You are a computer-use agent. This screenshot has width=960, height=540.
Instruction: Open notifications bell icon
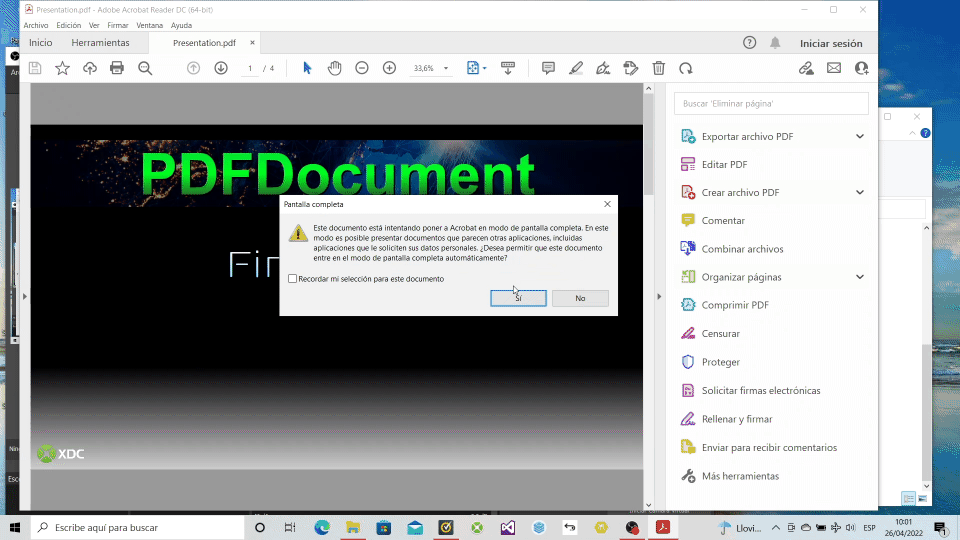pyautogui.click(x=775, y=42)
